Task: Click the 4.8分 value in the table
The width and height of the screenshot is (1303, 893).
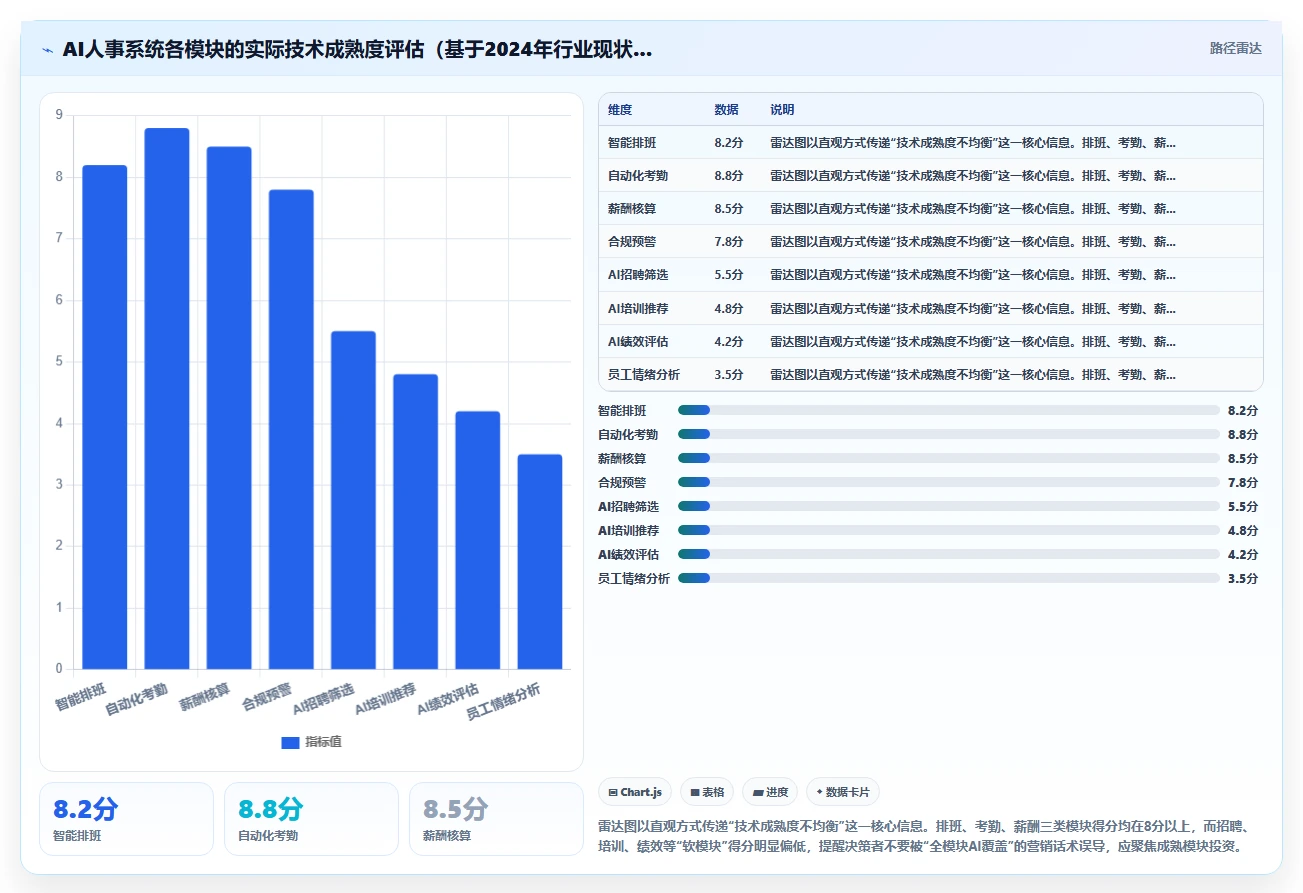Action: coord(729,308)
